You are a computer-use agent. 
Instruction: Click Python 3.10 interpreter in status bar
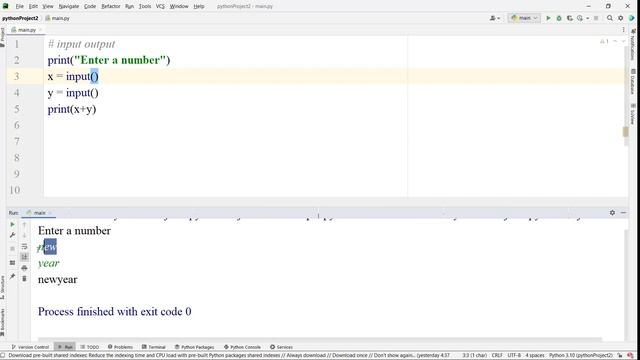coord(581,355)
